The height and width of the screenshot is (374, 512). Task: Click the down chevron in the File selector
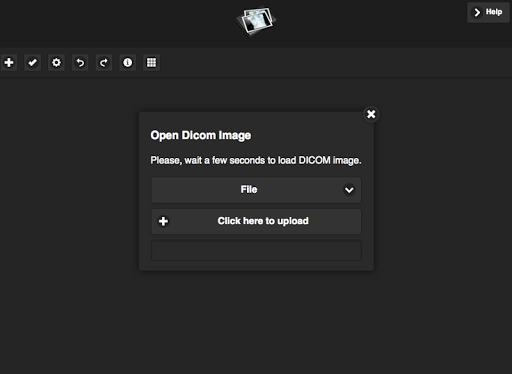[x=349, y=190]
